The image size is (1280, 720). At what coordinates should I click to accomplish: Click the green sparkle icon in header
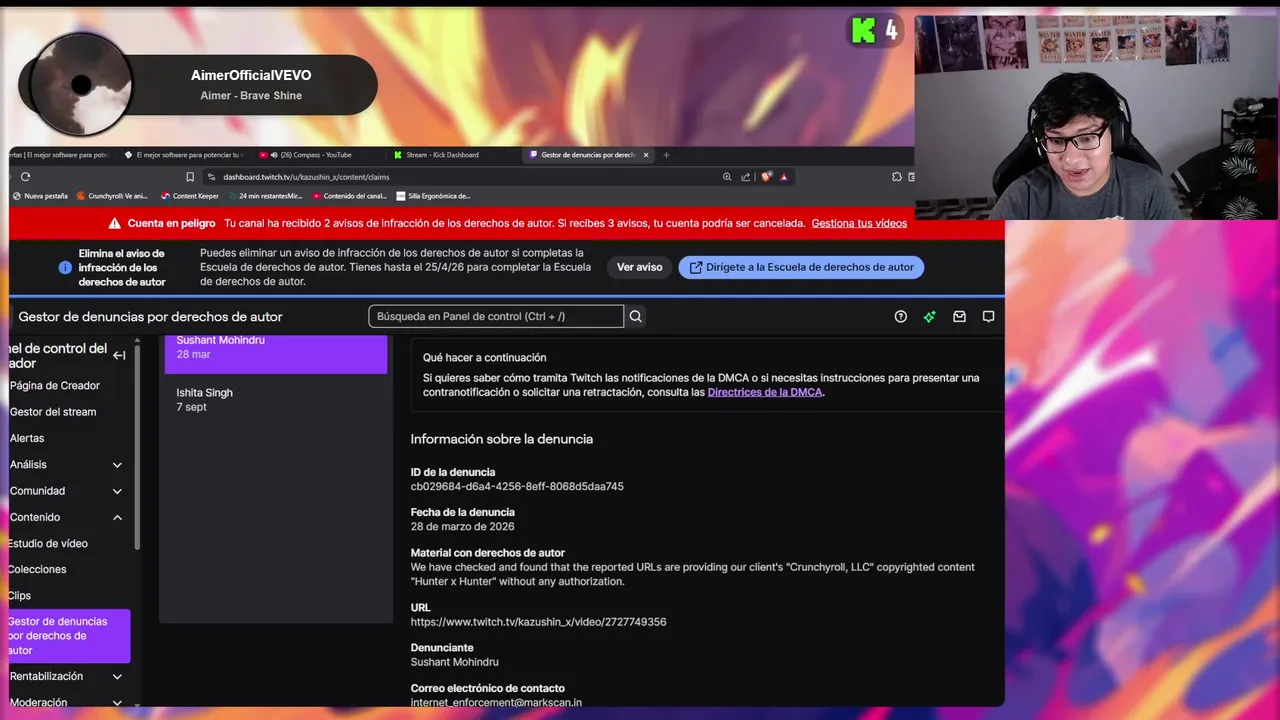[x=930, y=316]
